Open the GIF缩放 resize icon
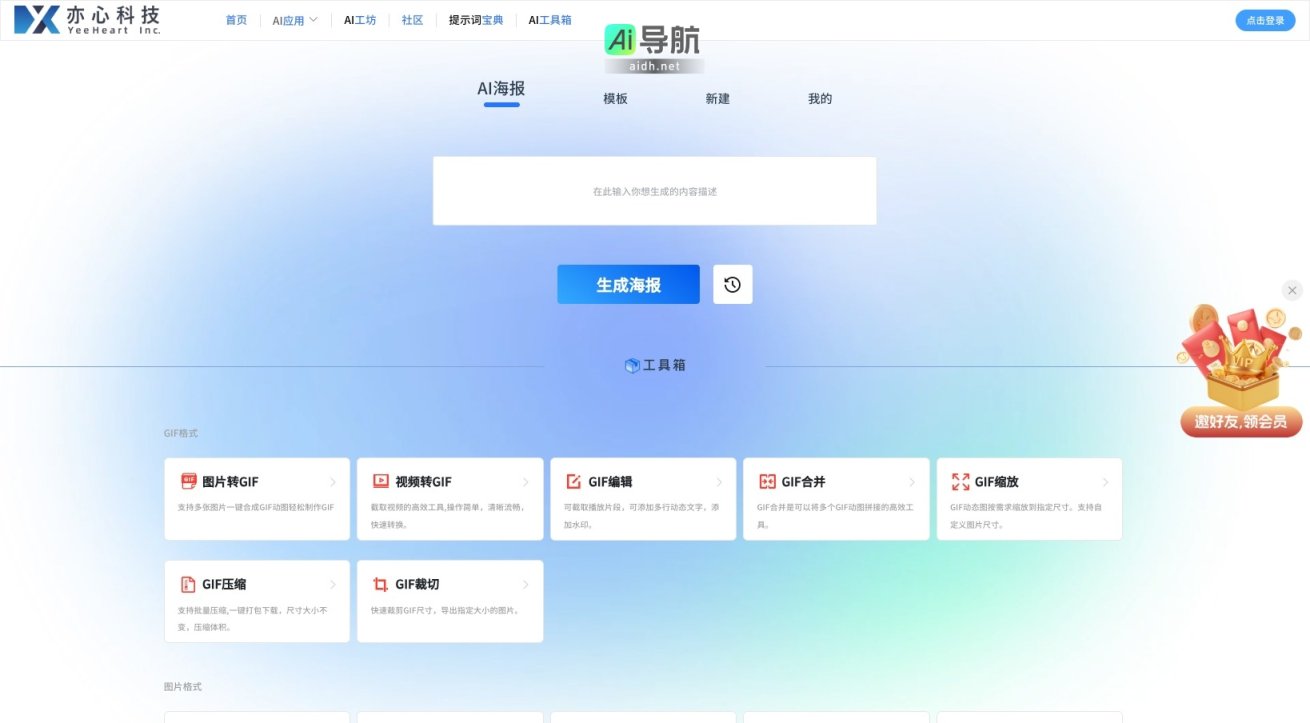The image size is (1310, 723). point(958,481)
